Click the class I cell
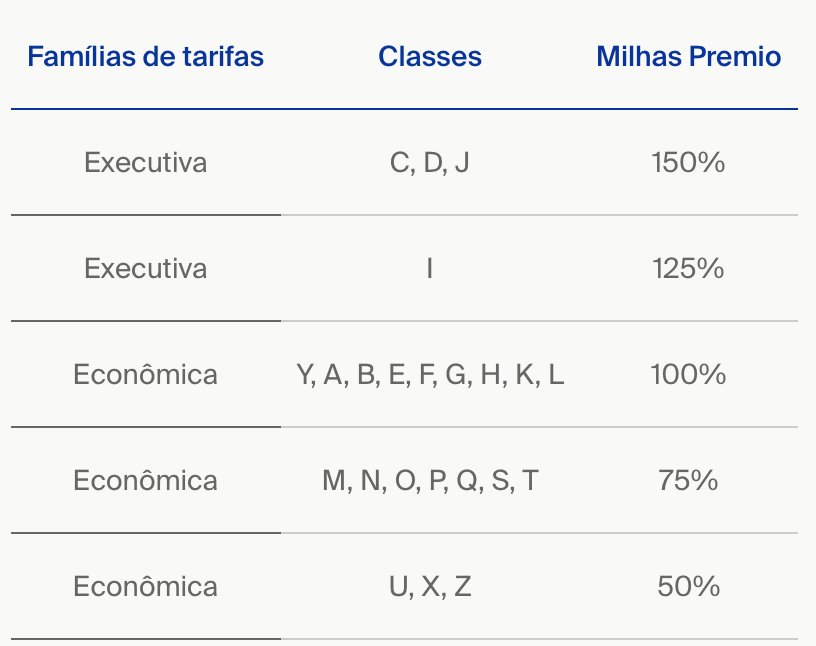The image size is (816, 646). click(430, 269)
